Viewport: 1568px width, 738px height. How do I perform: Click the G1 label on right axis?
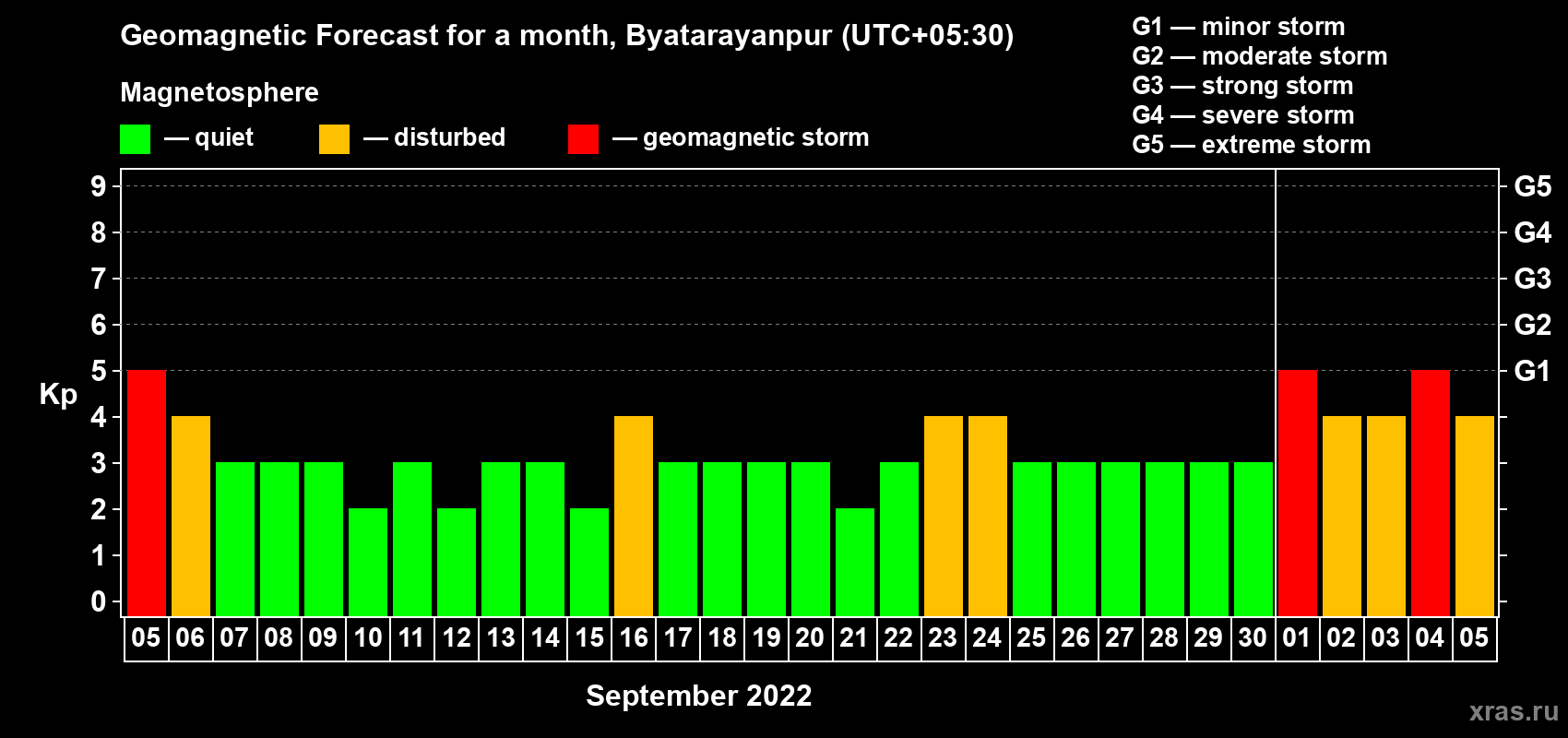(x=1533, y=371)
